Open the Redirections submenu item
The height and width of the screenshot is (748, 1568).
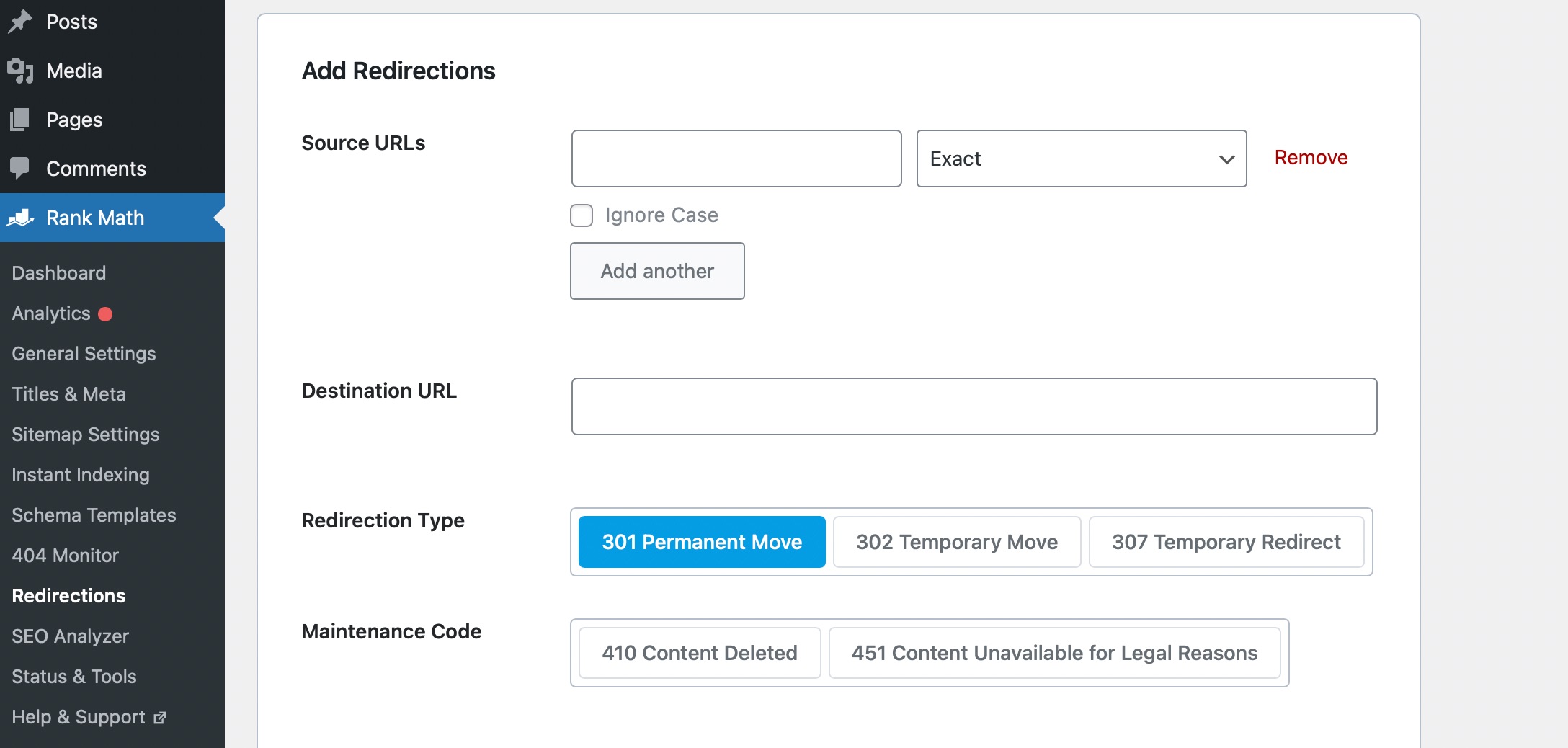(68, 596)
